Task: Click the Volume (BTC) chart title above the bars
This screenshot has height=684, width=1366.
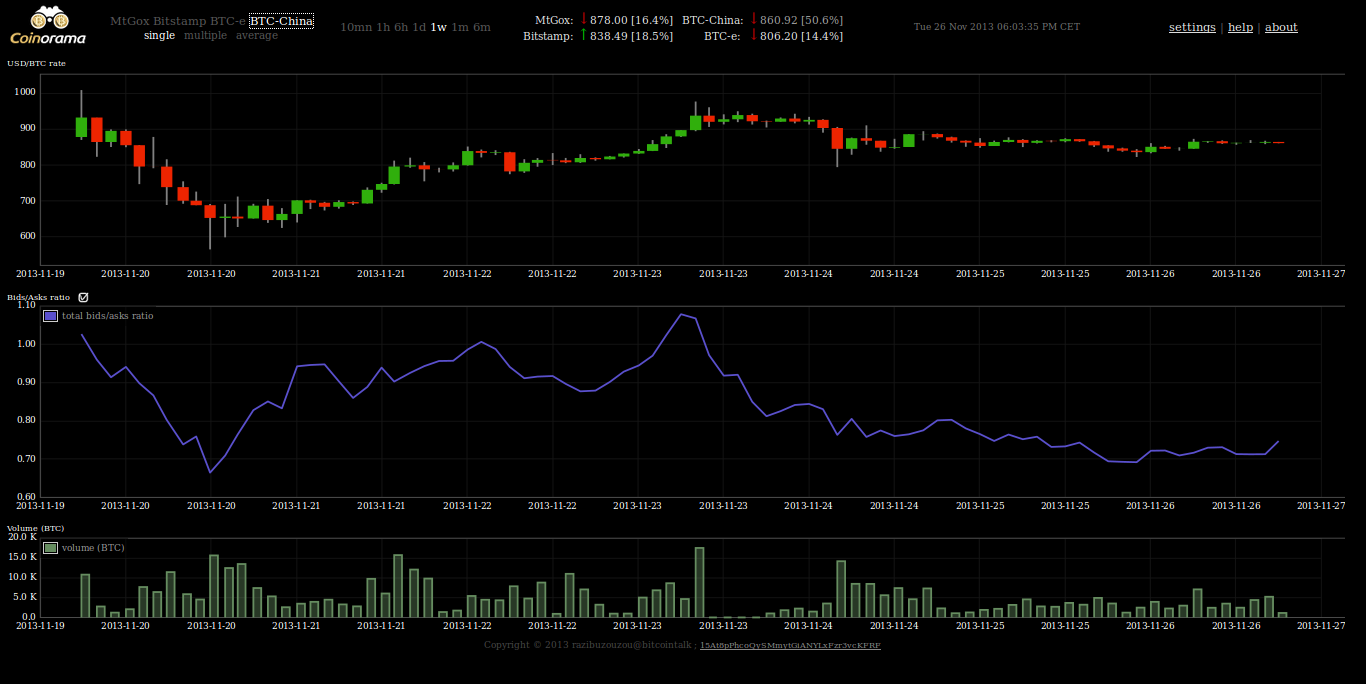Action: click(36, 527)
